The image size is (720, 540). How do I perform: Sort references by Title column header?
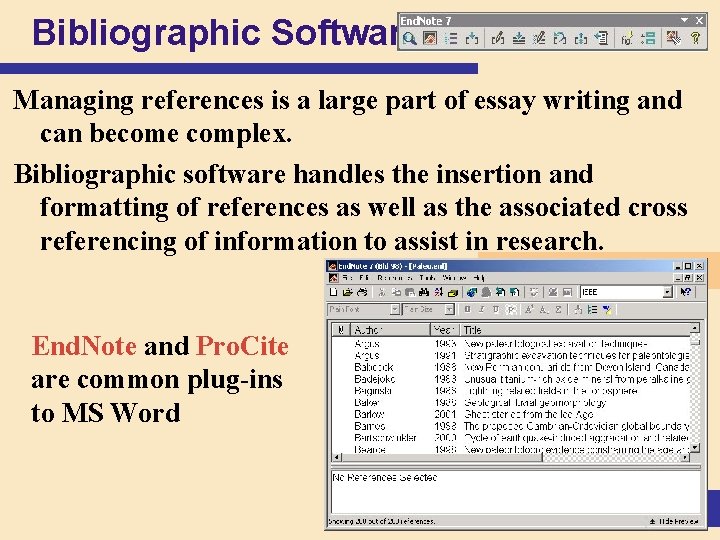[x=575, y=330]
